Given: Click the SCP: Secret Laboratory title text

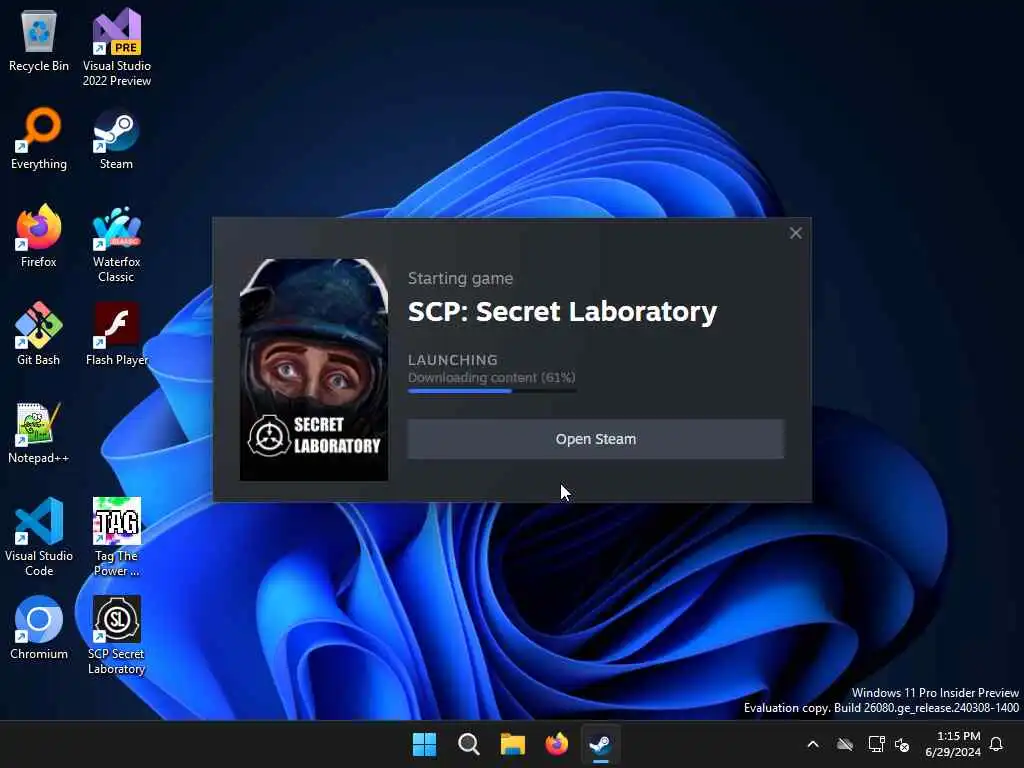Looking at the screenshot, I should 562,312.
